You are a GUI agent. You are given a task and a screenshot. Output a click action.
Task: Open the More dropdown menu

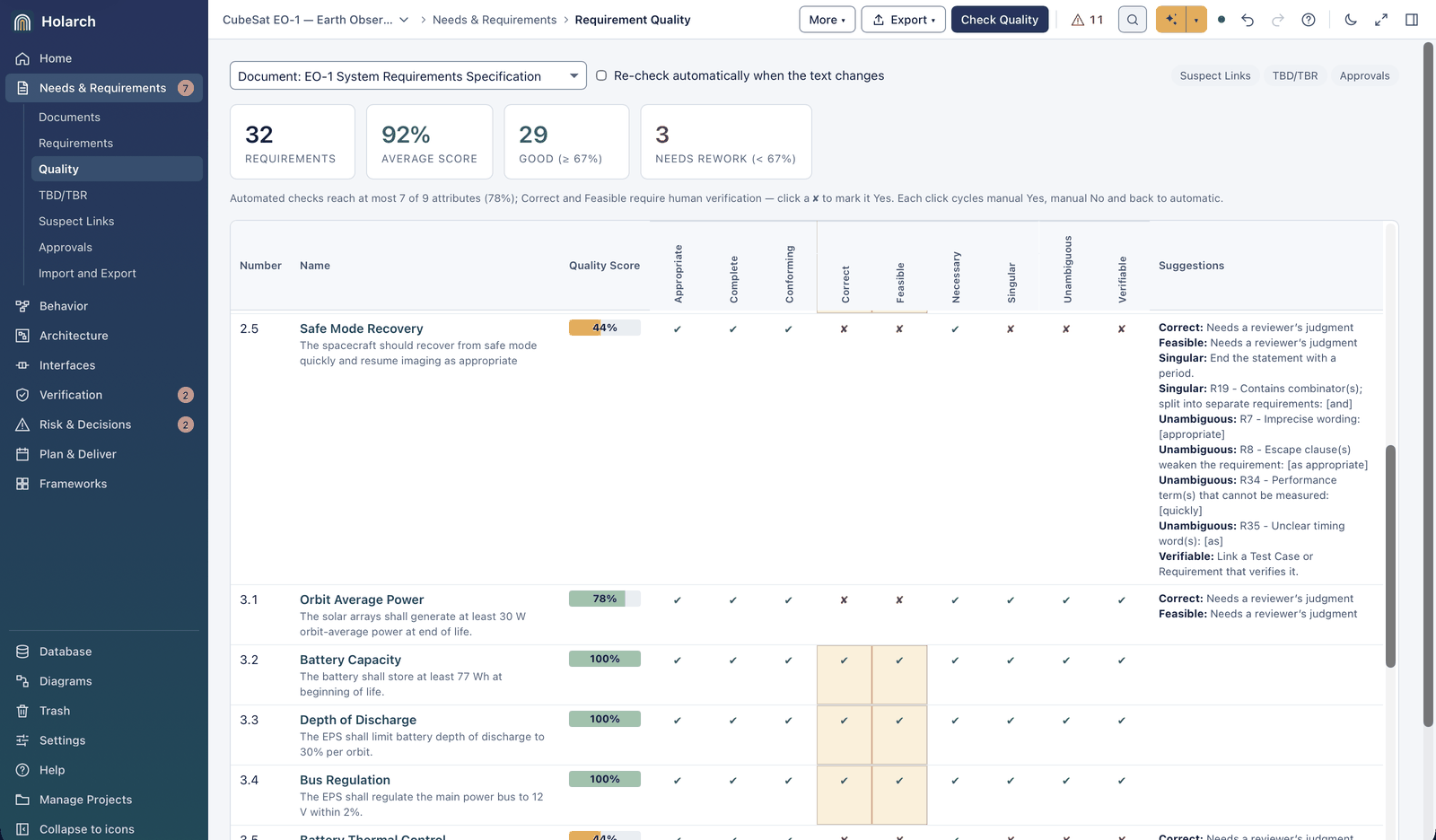827,20
